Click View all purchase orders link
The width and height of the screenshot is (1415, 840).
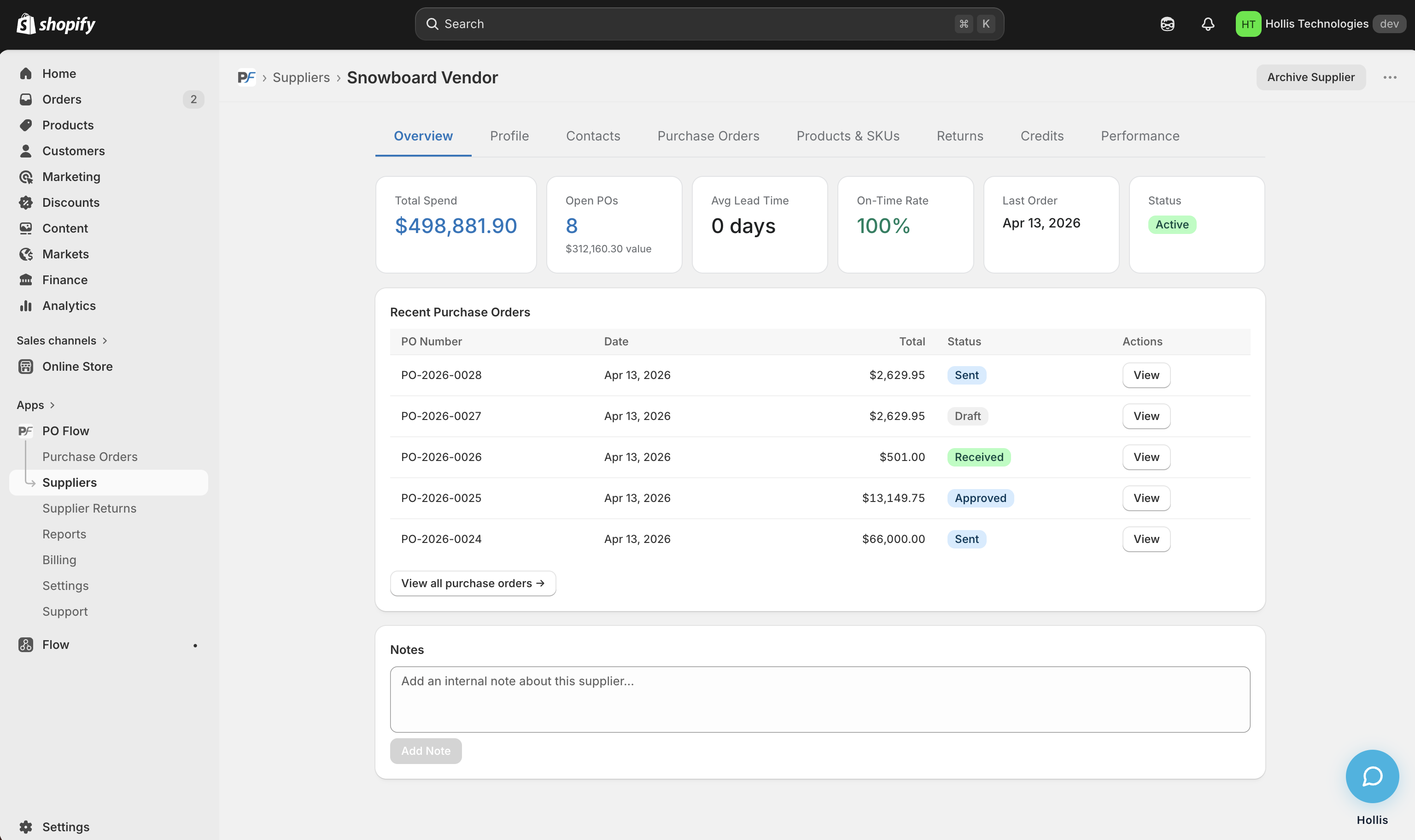coord(473,583)
